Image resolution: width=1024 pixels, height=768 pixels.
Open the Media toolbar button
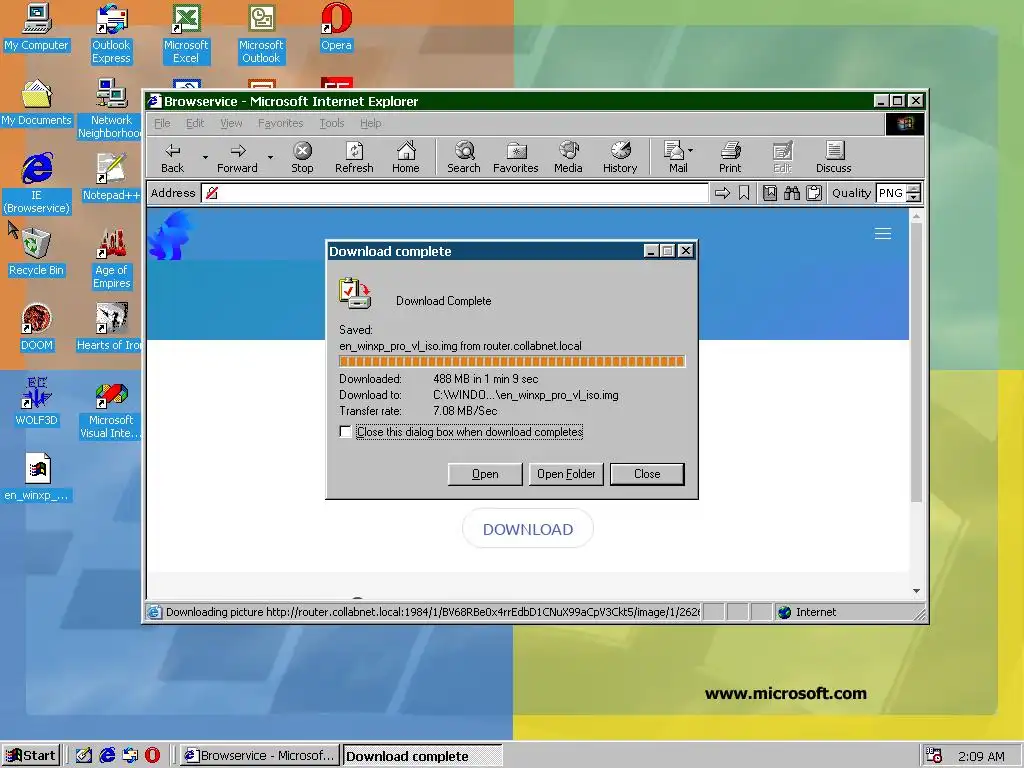pos(568,157)
